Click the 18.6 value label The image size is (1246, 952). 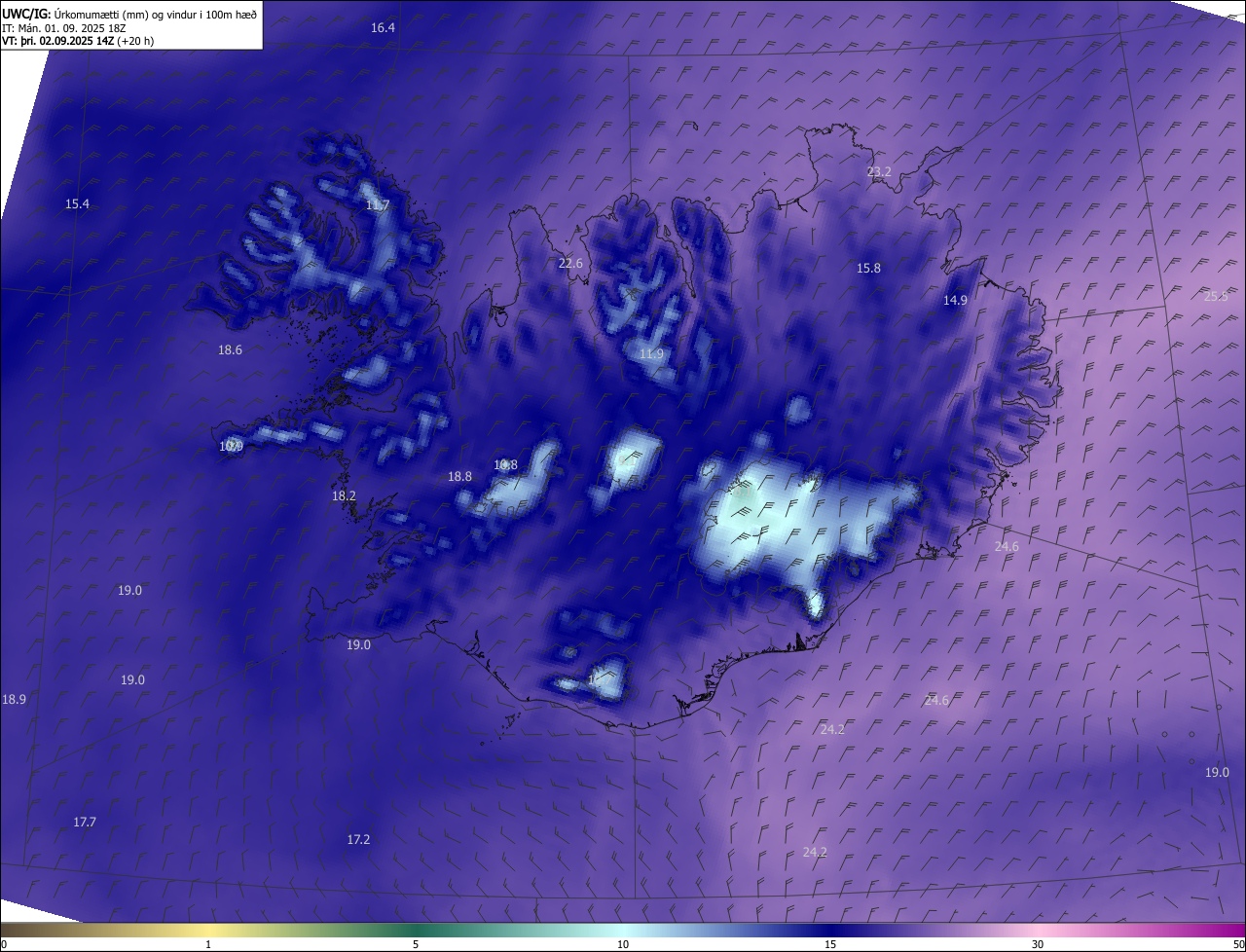pyautogui.click(x=230, y=350)
